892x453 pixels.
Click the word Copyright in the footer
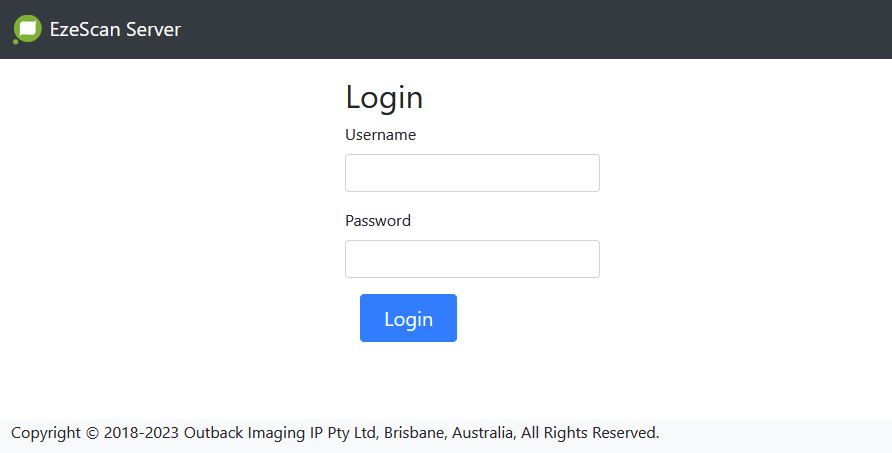[46, 433]
